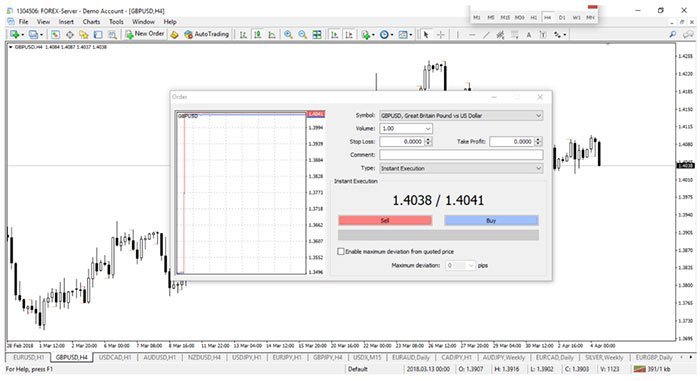Screen dimensions: 700x381
Task: Open the Volume dropdown
Action: 428,129
